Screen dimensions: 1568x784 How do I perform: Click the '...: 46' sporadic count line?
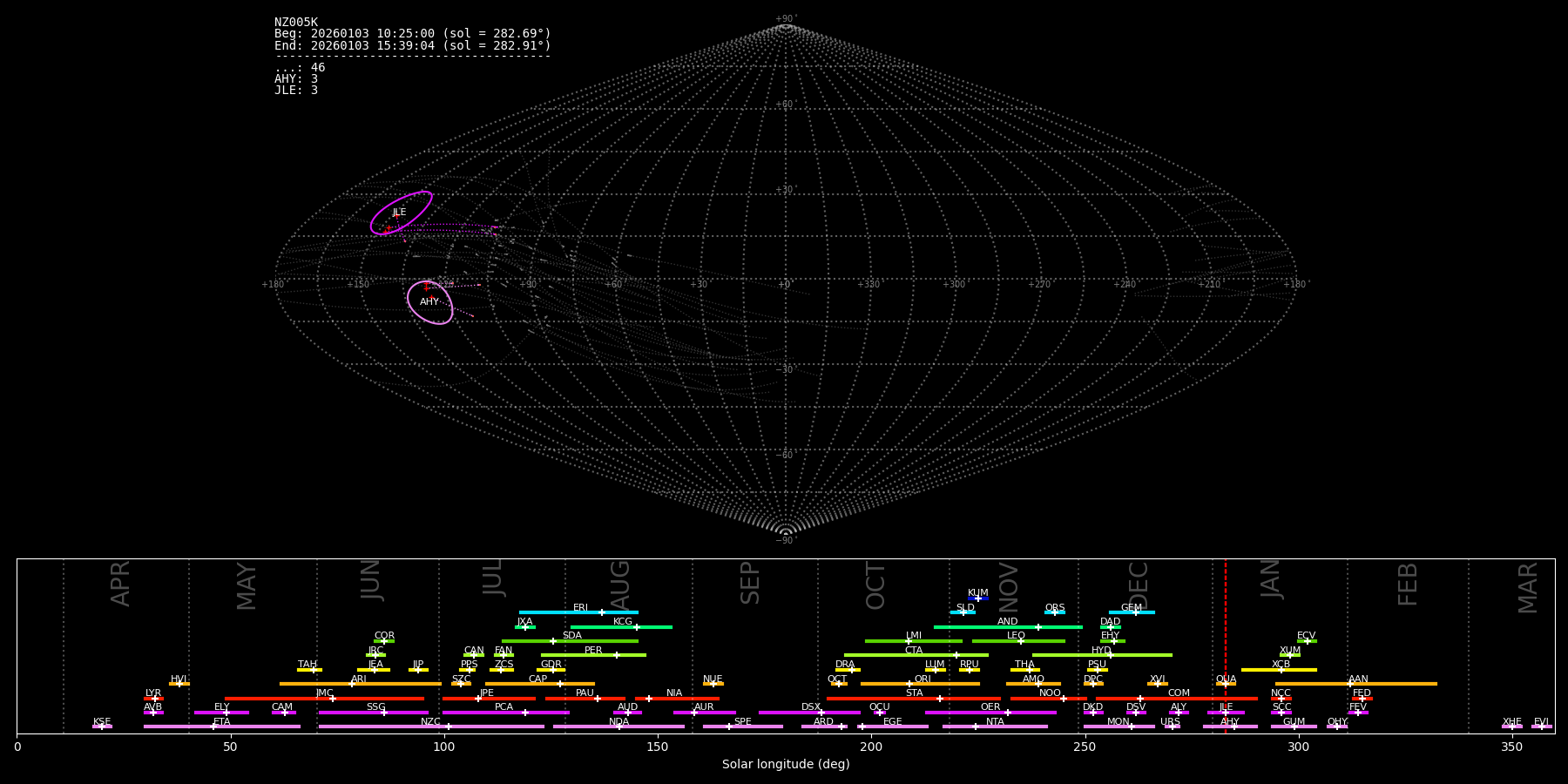tap(300, 68)
